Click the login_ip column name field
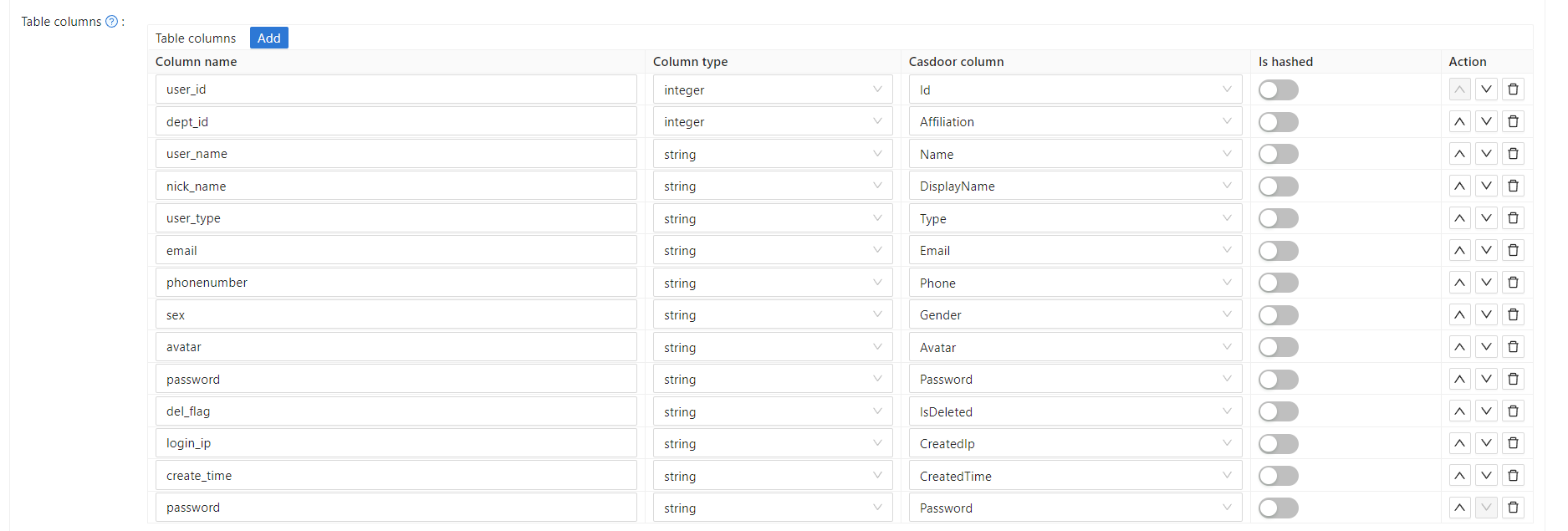1568x531 pixels. tap(396, 443)
